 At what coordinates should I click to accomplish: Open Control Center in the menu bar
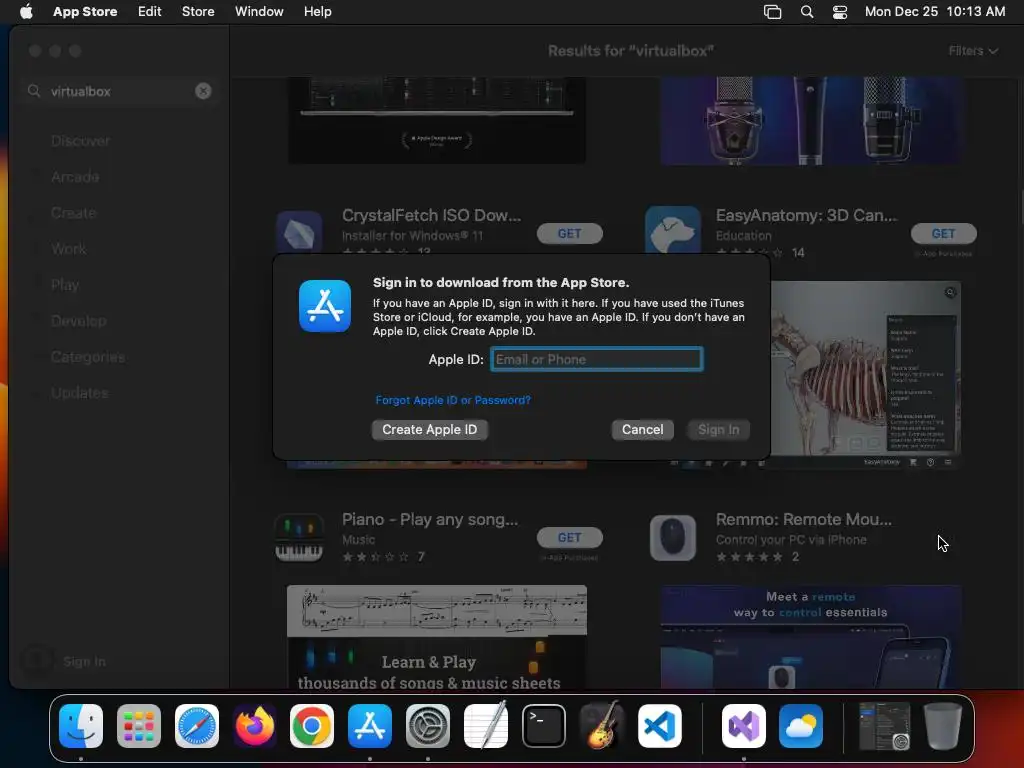pyautogui.click(x=840, y=12)
